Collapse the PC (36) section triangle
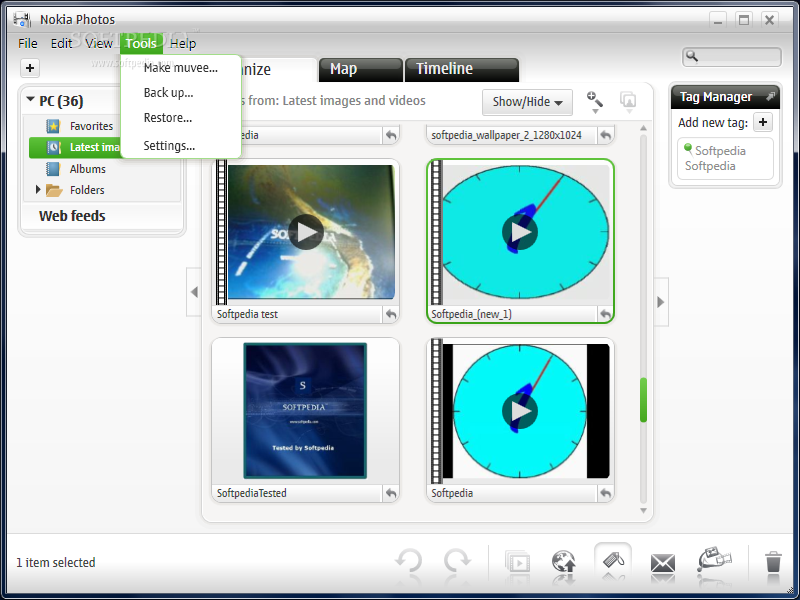Viewport: 800px width, 600px height. point(30,99)
